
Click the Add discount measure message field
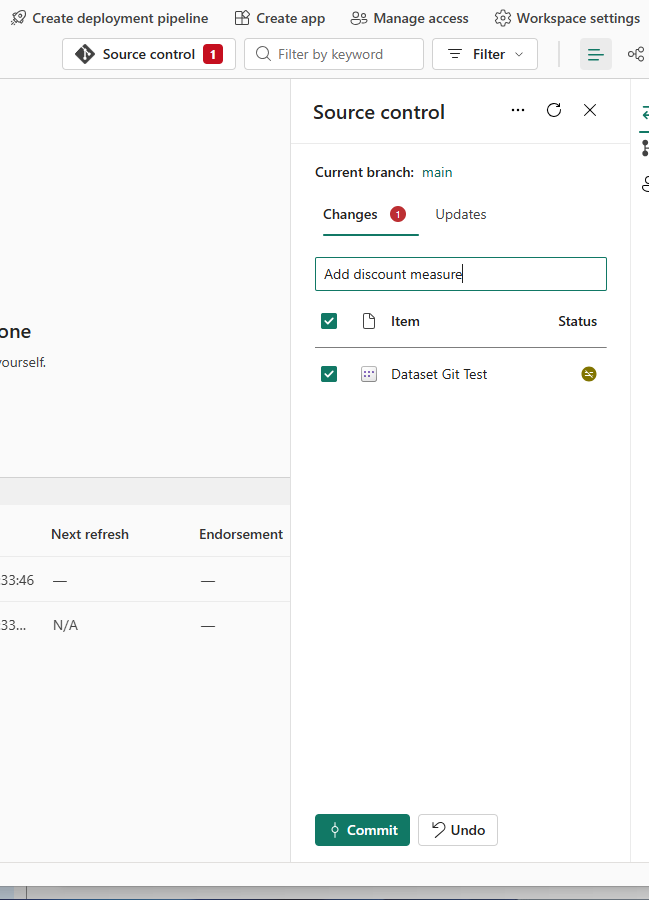pyautogui.click(x=460, y=273)
